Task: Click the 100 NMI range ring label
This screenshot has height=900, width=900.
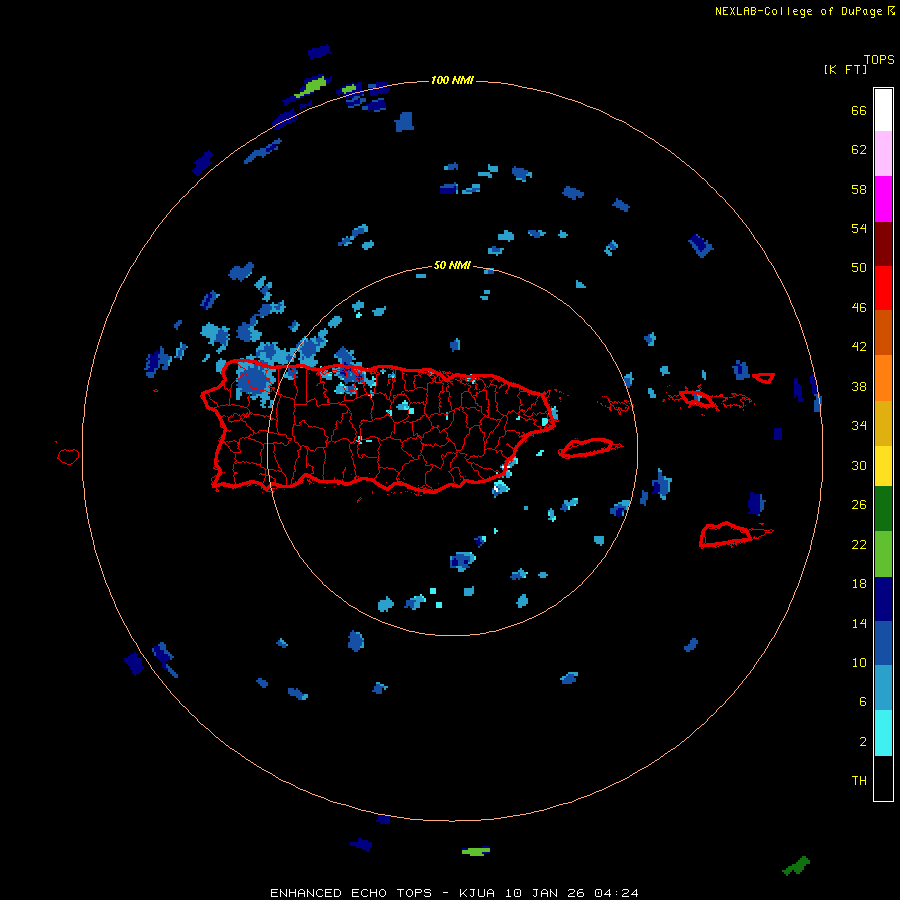Action: [452, 80]
